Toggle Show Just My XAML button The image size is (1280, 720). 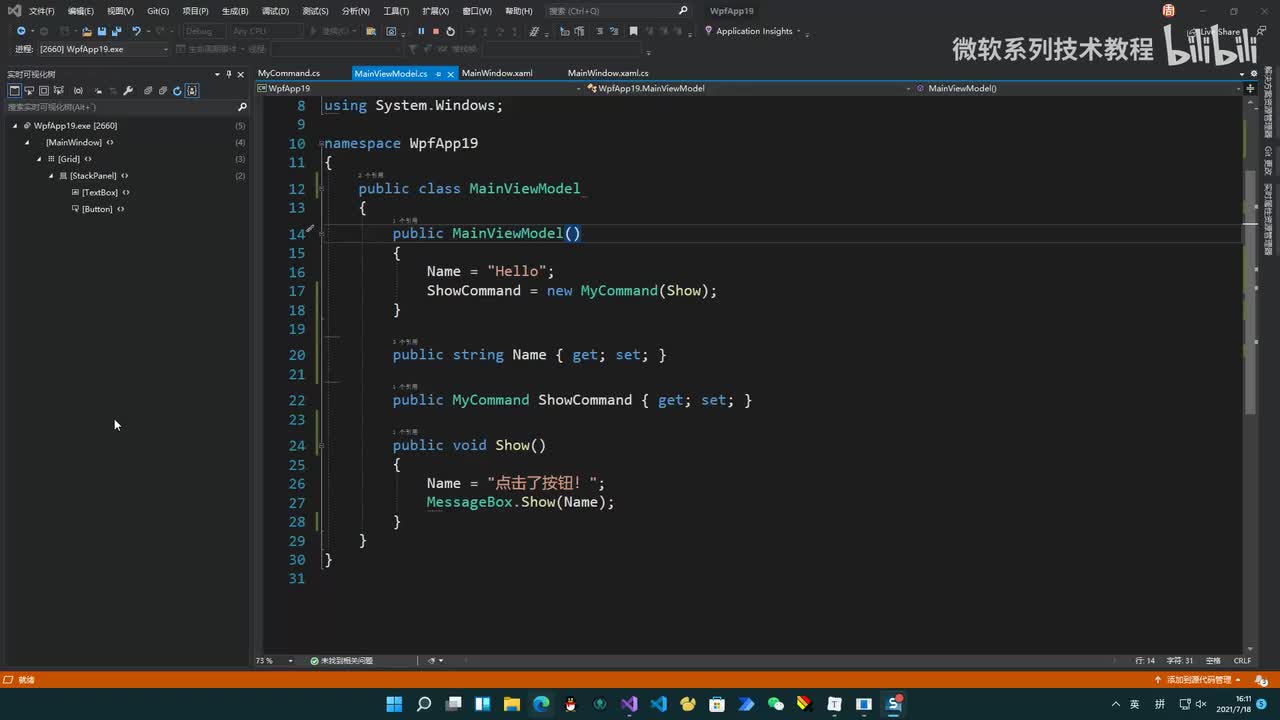coord(192,91)
